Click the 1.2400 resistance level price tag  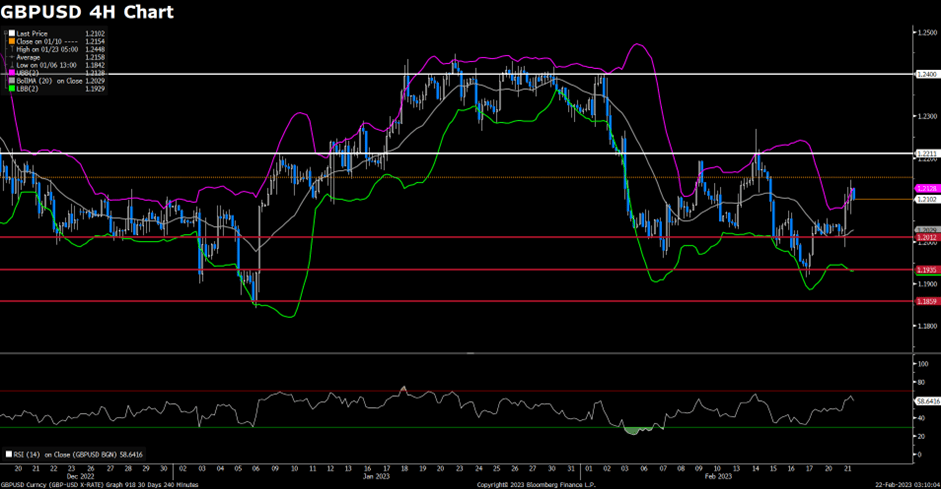925,74
